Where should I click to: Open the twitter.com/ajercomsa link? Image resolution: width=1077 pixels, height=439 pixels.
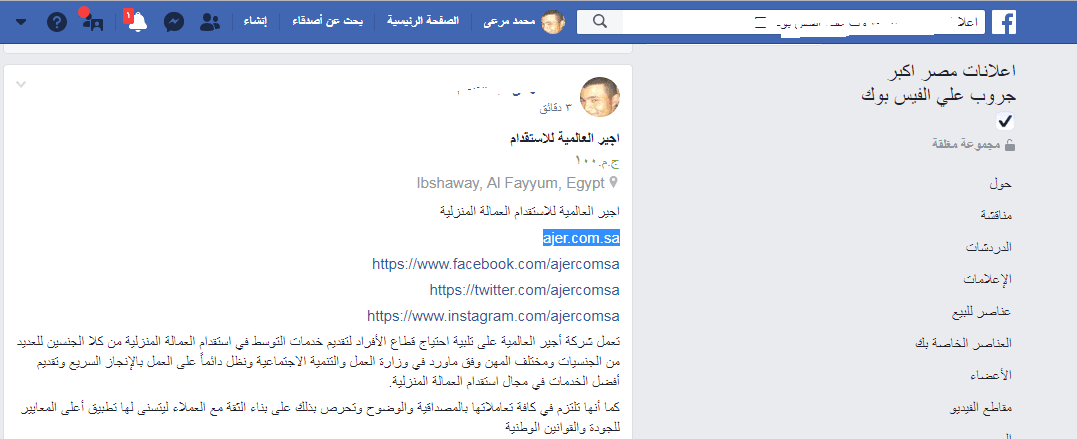(525, 290)
